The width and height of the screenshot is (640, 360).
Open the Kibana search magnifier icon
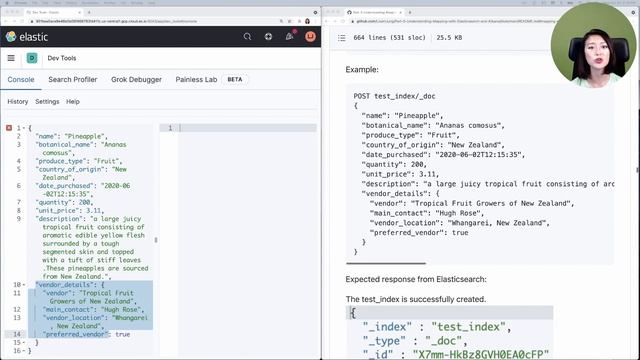[247, 37]
